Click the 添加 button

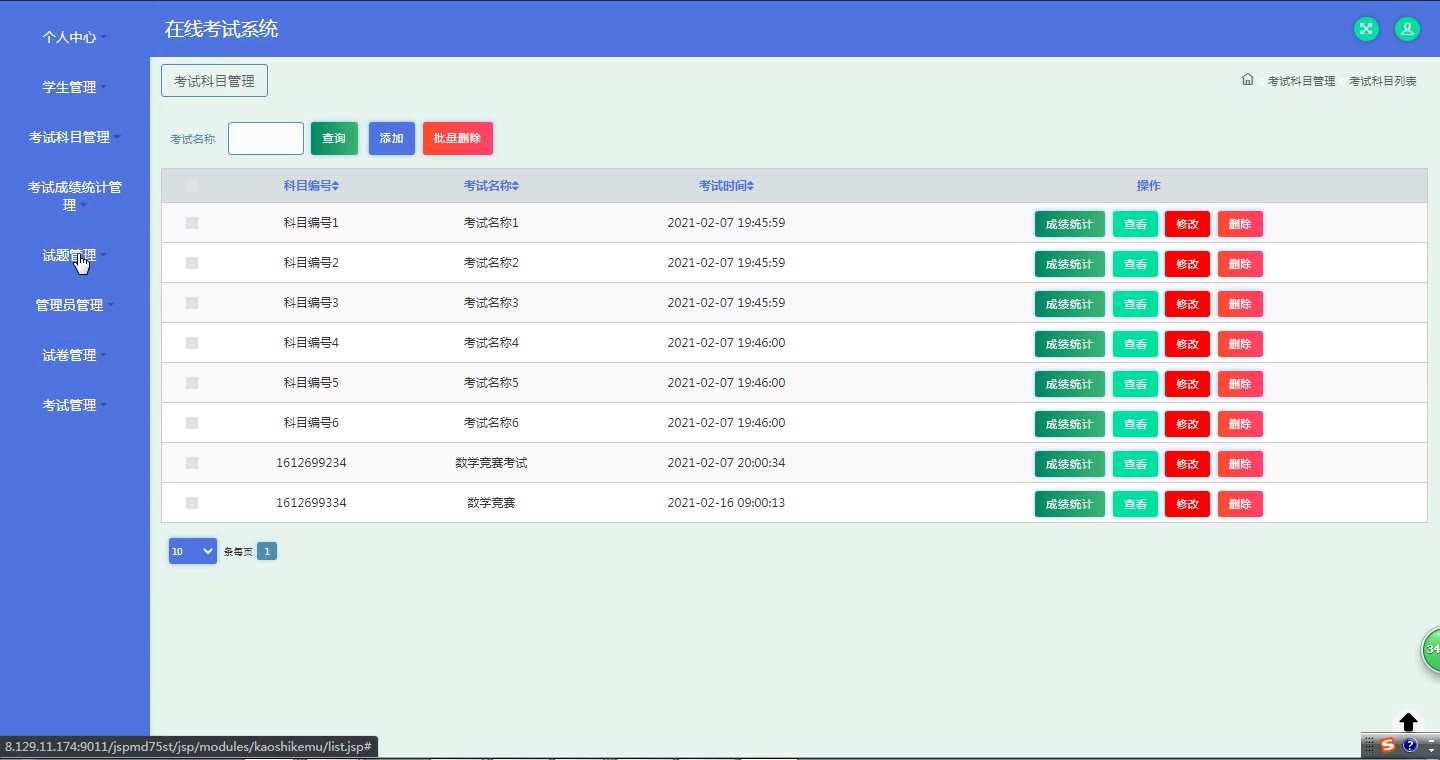tap(391, 139)
